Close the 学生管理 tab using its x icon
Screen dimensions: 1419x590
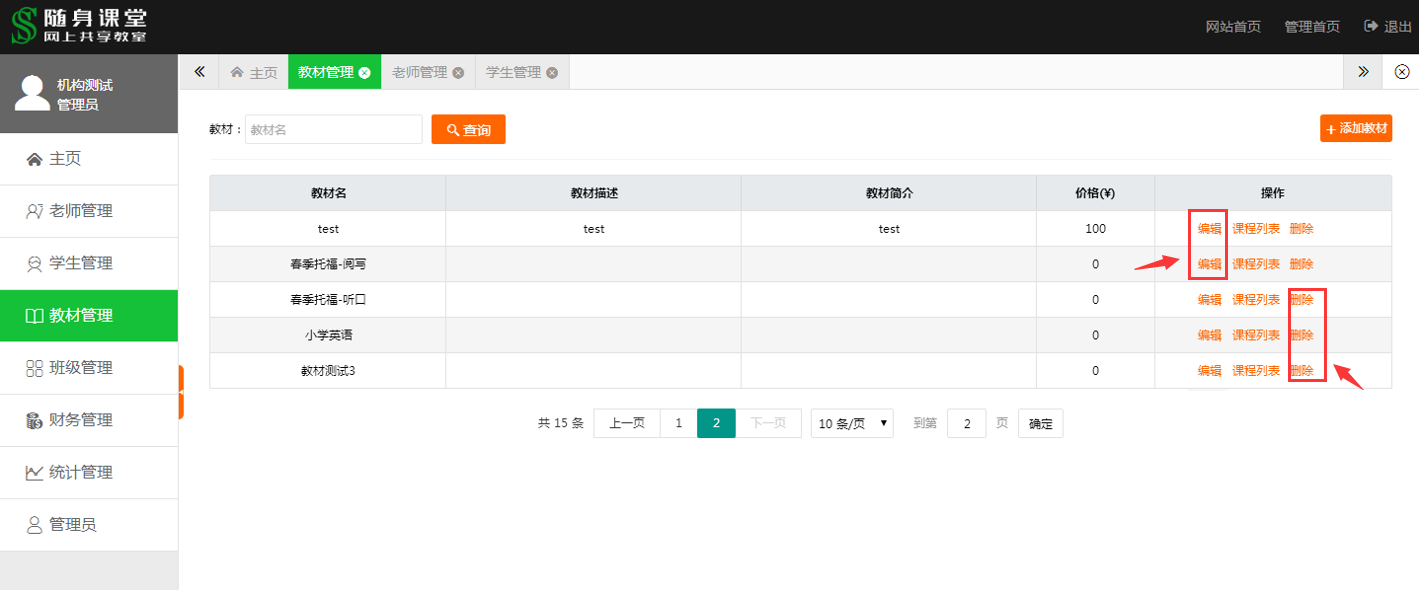[552, 73]
